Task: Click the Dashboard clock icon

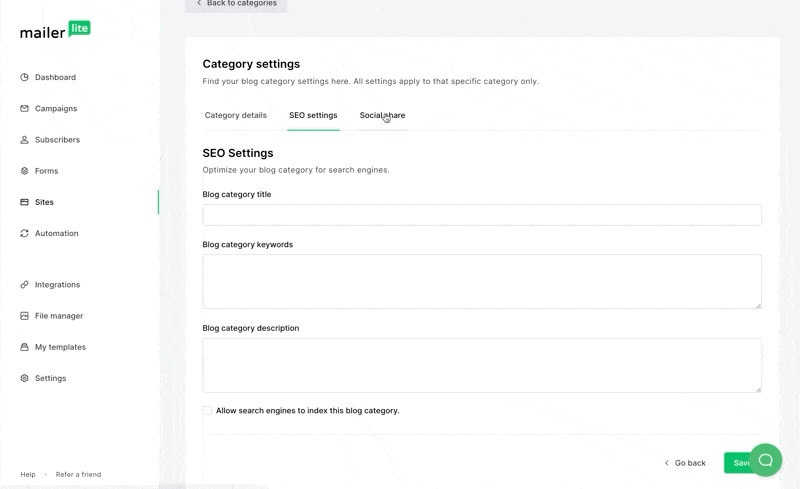Action: tap(25, 77)
